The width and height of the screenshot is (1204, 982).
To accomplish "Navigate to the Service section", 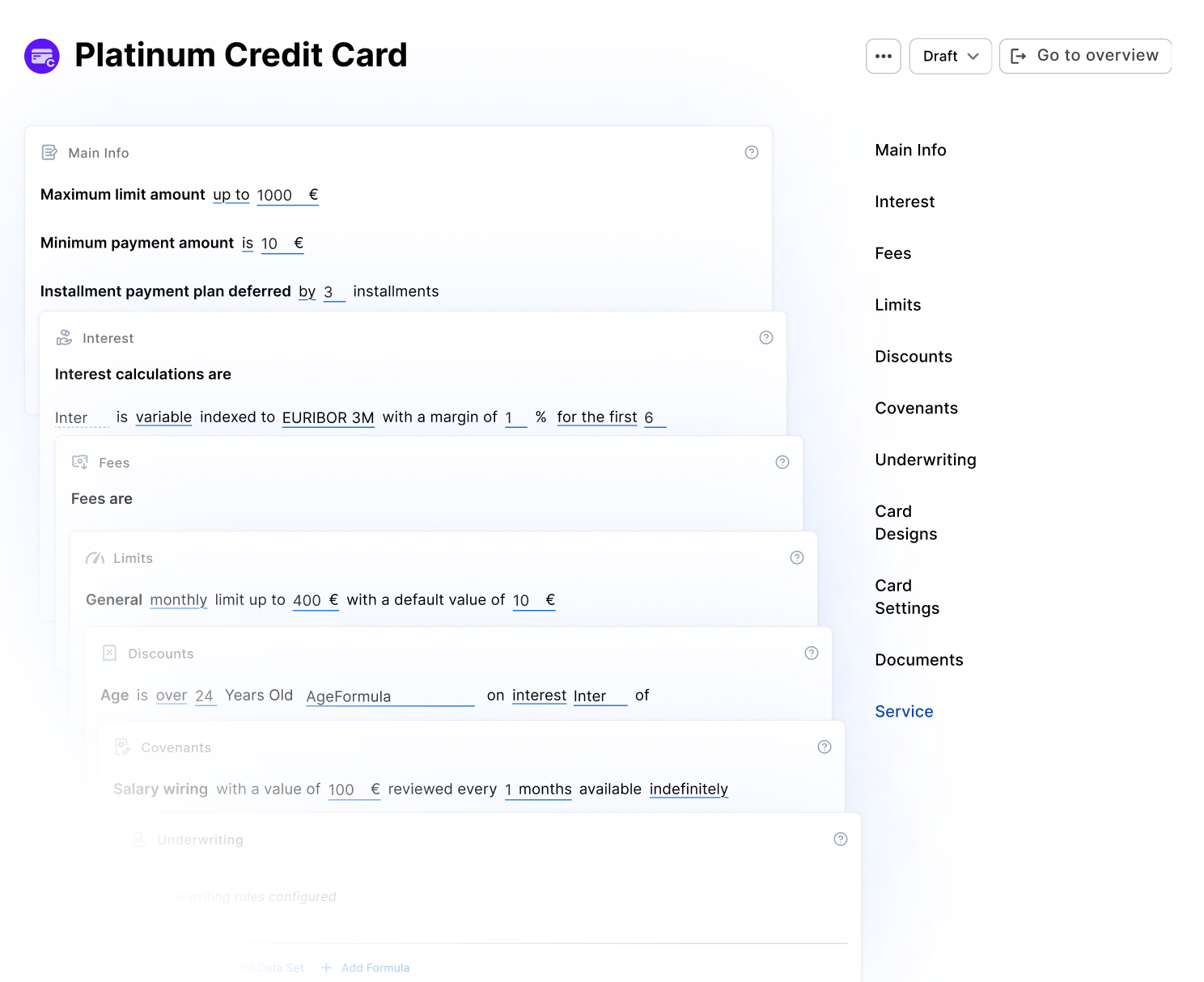I will click(x=904, y=711).
